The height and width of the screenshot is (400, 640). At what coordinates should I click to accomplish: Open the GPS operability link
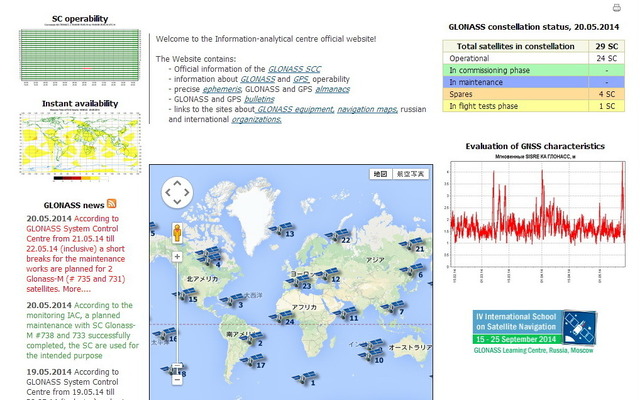coord(301,79)
